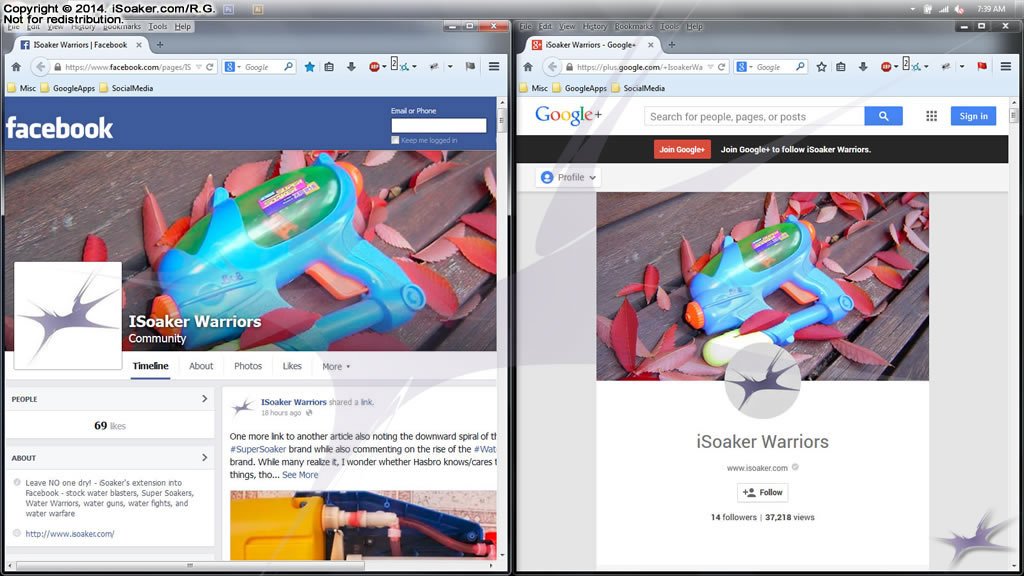Open the Adblock Plus dropdown arrow in the Google+ window

896,67
